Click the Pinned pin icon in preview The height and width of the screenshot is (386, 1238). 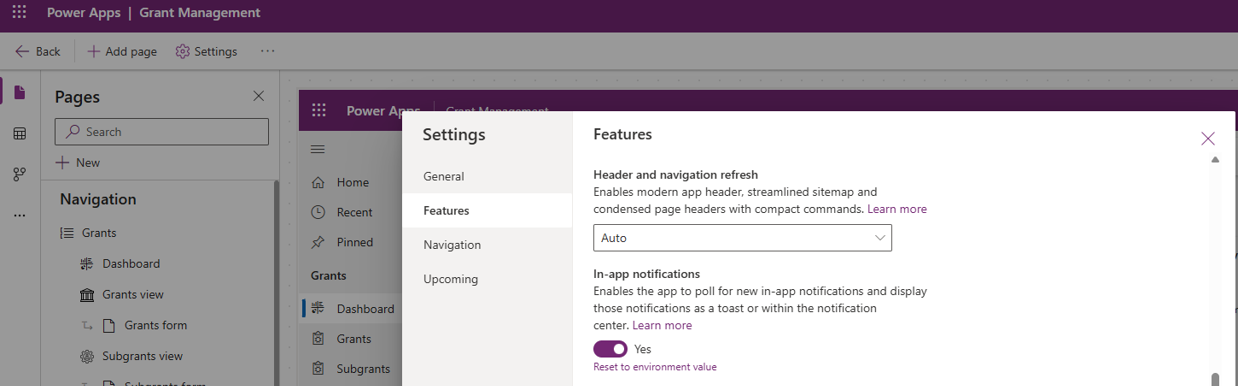coord(318,242)
